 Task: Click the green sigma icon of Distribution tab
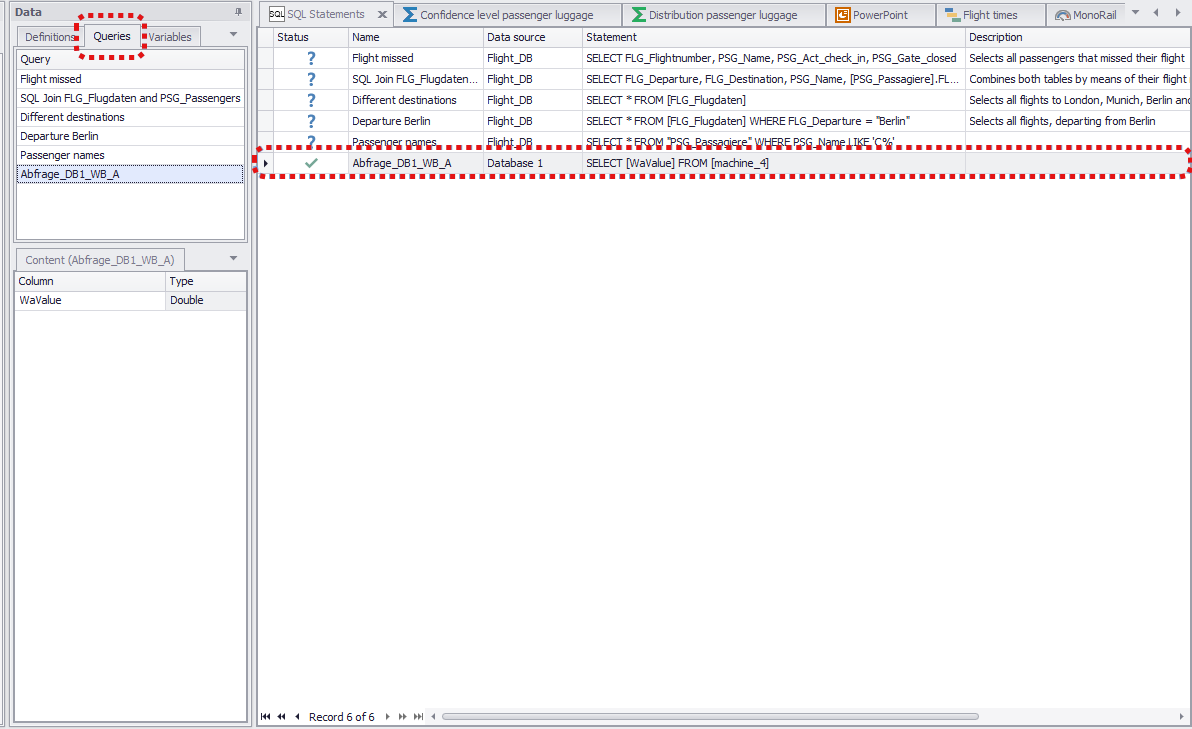coord(639,14)
